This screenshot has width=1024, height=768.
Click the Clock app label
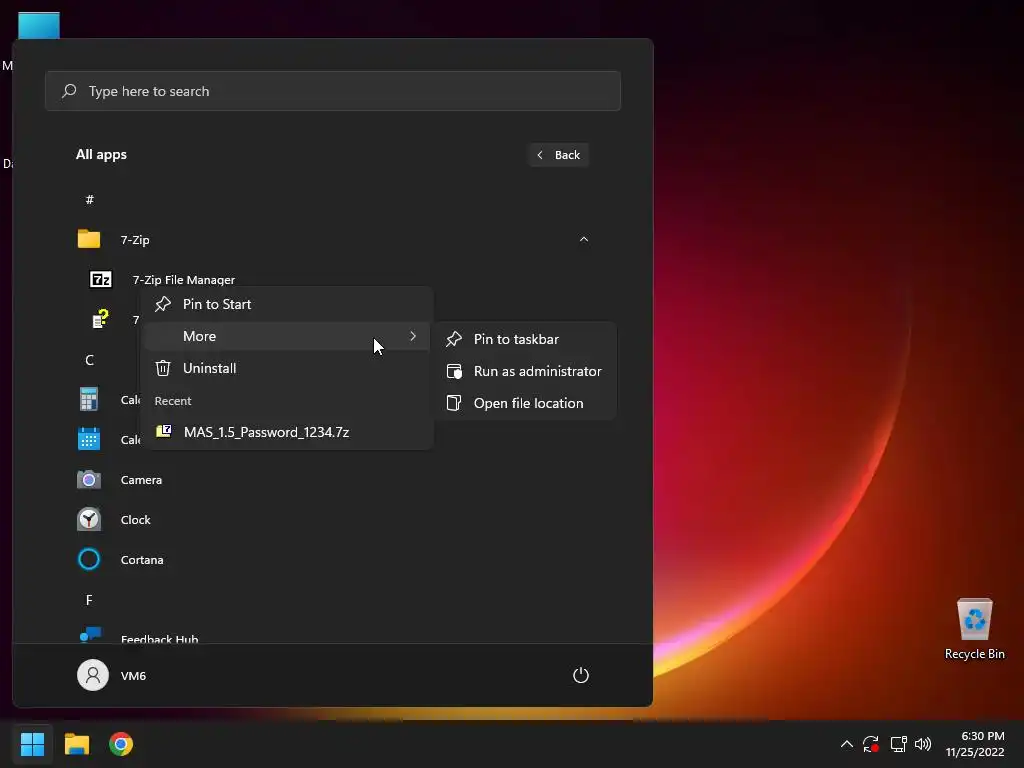(x=135, y=519)
